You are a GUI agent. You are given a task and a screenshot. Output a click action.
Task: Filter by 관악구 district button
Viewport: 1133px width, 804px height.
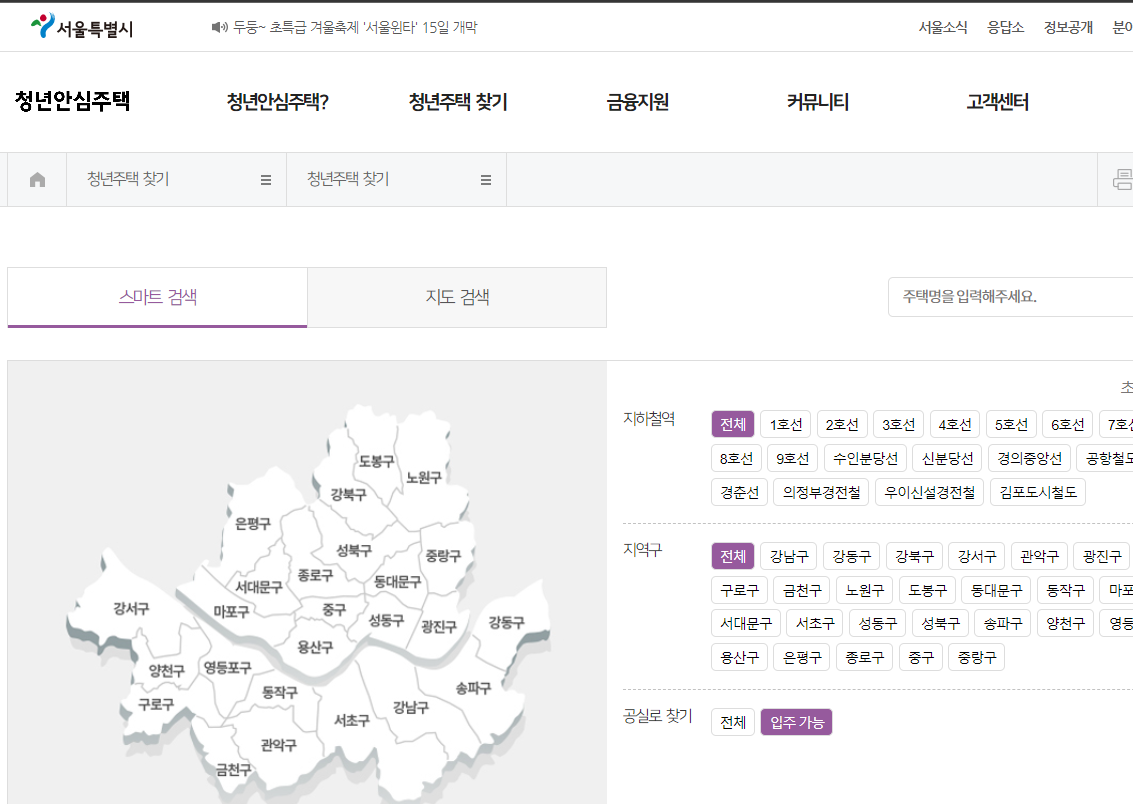(x=1039, y=556)
